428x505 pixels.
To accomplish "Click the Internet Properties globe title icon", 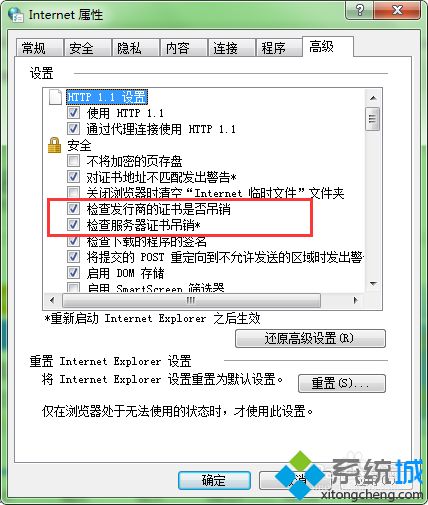I will click(15, 14).
